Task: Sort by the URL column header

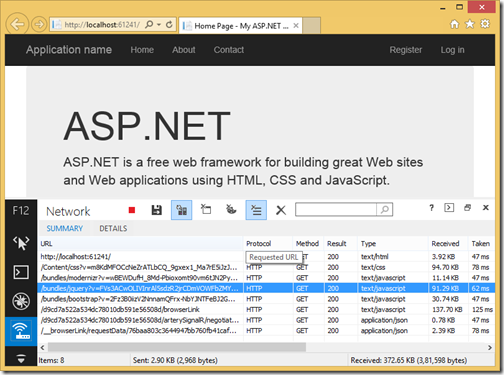Action: 141,244
